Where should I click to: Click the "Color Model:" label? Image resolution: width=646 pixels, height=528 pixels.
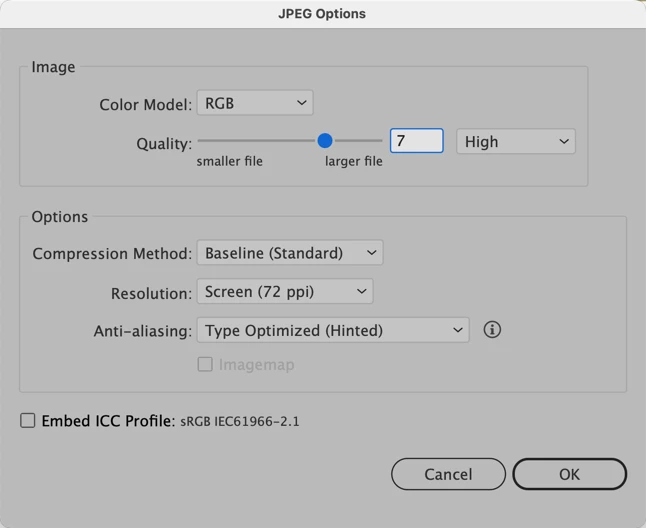[x=145, y=104]
